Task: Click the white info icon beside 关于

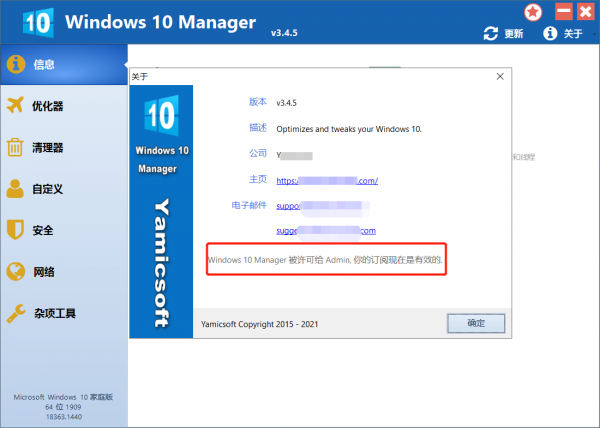Action: [550, 34]
